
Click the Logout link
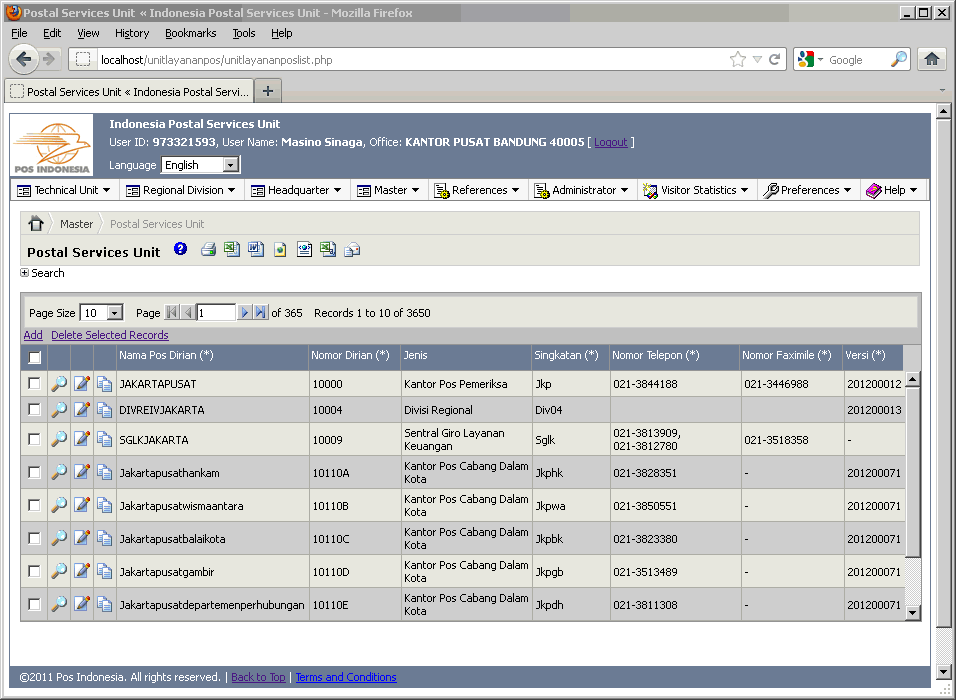610,142
